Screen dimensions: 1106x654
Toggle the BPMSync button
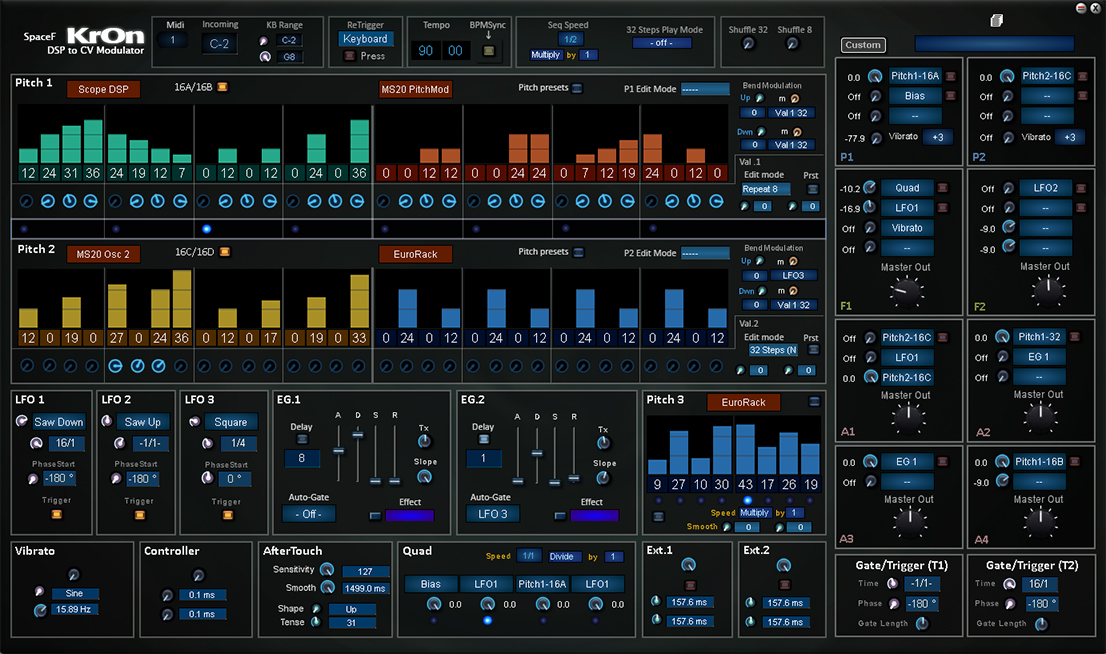click(x=487, y=50)
